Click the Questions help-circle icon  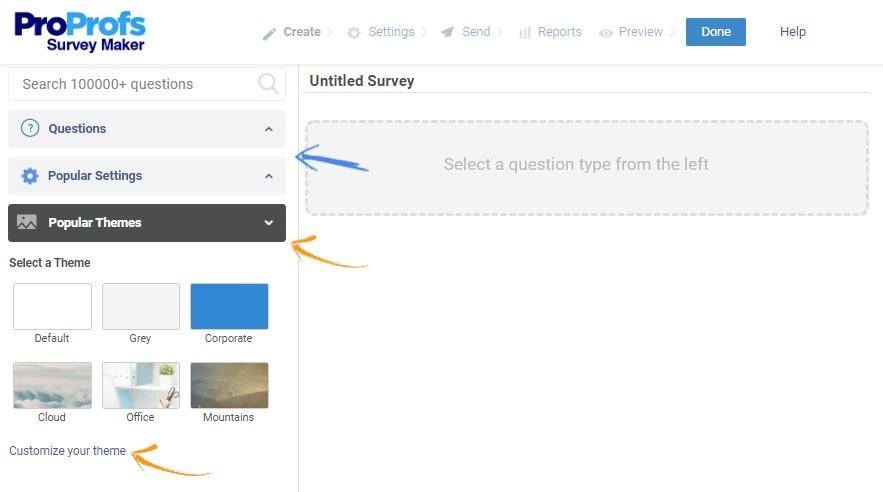(30, 128)
